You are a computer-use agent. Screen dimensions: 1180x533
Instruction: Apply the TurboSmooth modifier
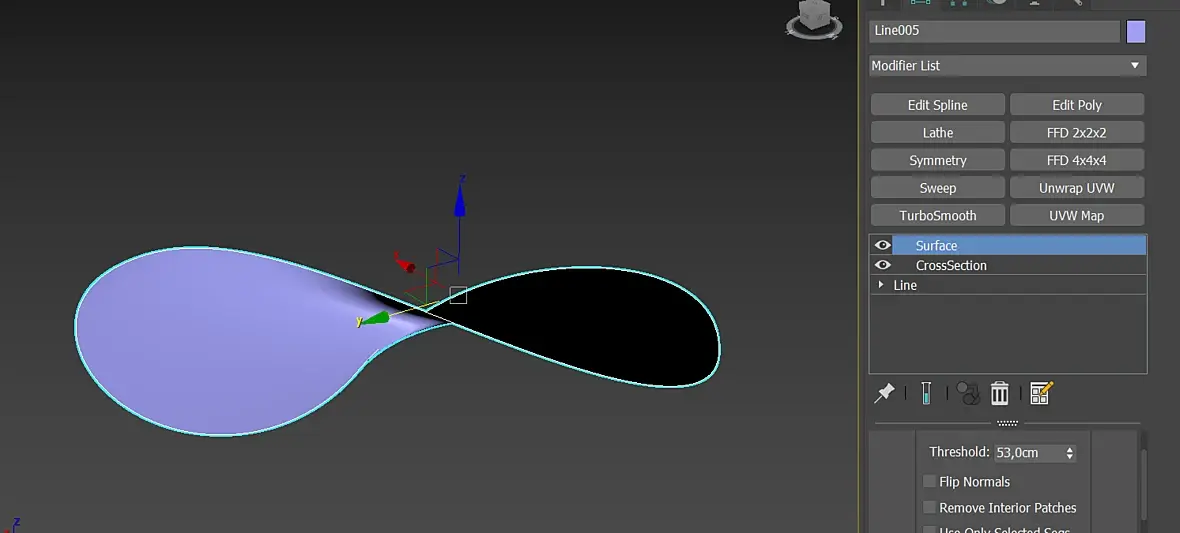[x=938, y=215]
